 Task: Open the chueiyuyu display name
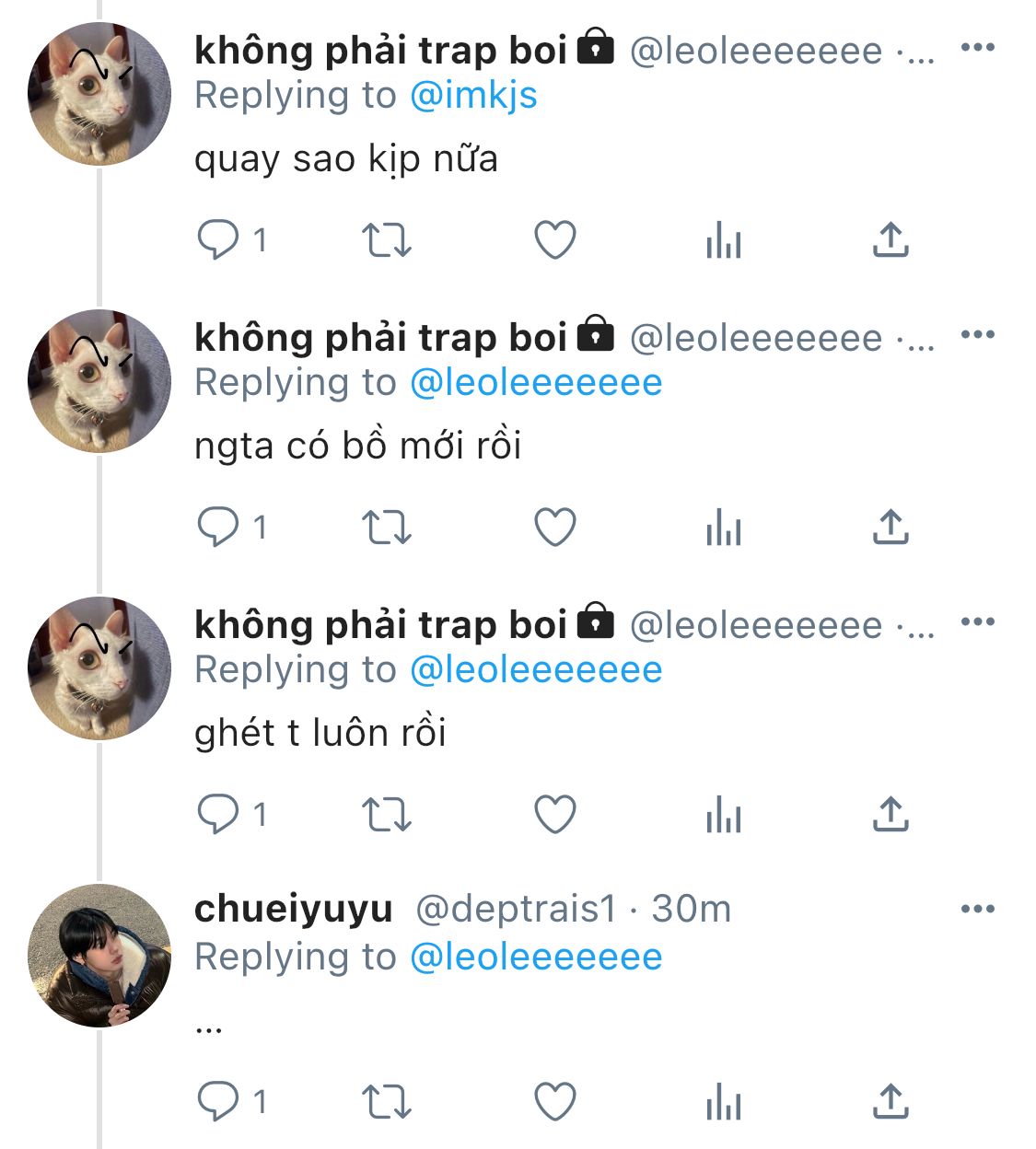(294, 909)
